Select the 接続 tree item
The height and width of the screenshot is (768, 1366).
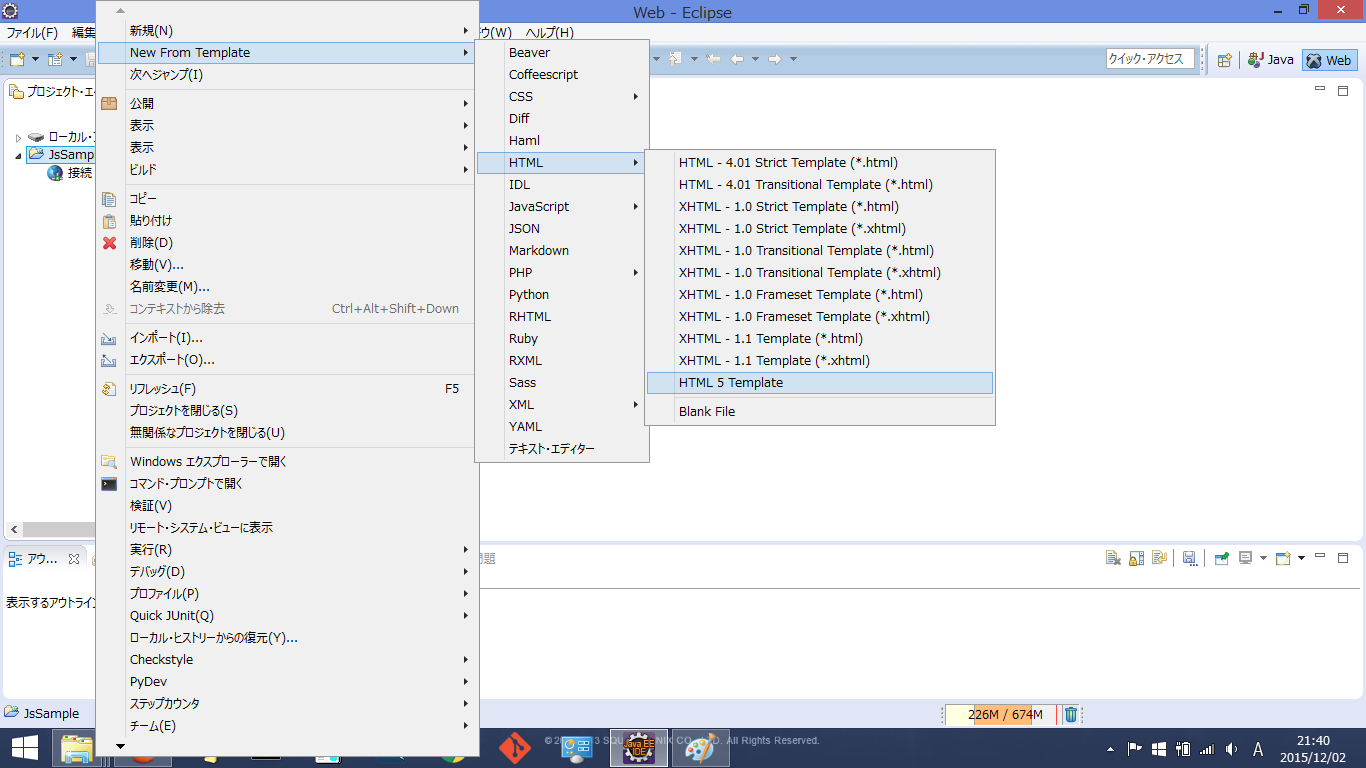coord(70,173)
